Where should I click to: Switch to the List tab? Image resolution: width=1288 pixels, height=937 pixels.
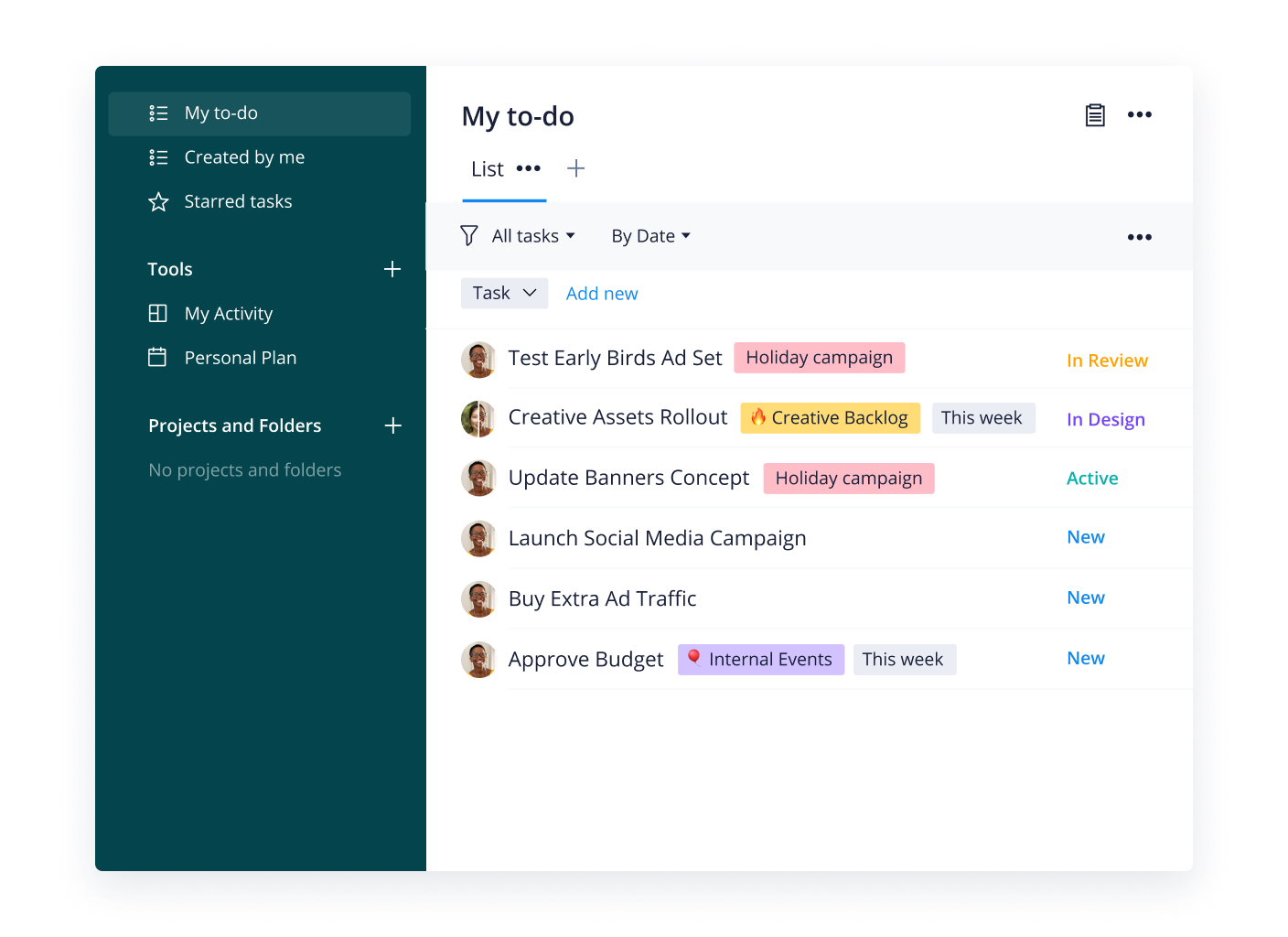click(x=487, y=169)
